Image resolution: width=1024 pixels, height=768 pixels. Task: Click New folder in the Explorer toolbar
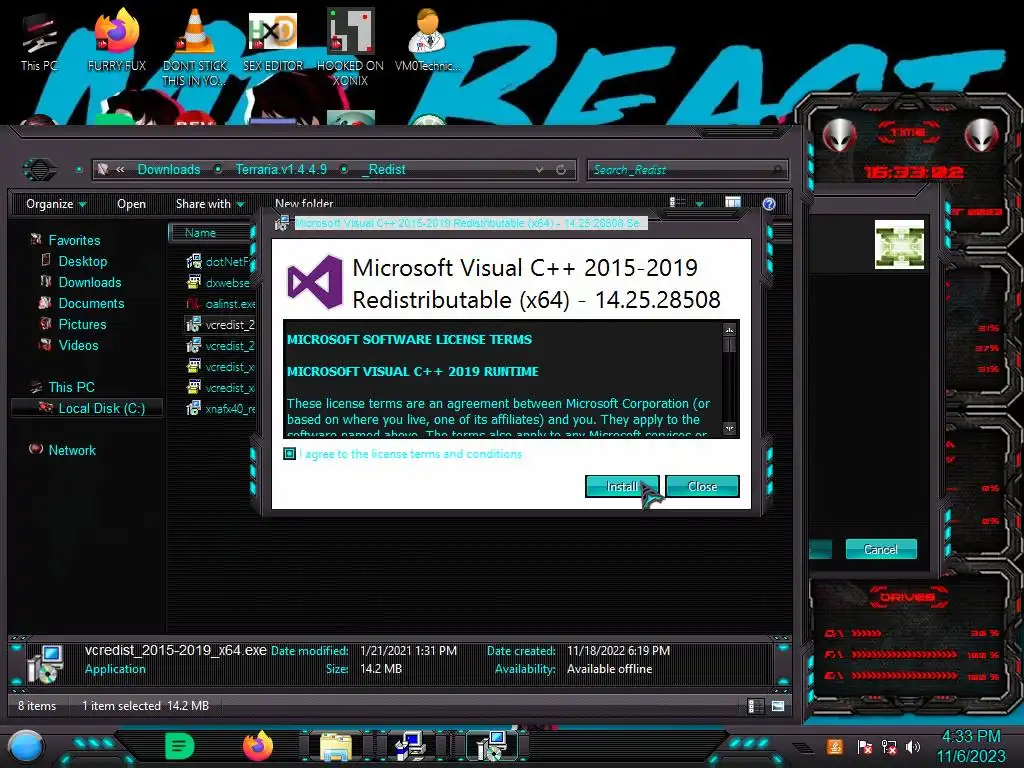[304, 203]
